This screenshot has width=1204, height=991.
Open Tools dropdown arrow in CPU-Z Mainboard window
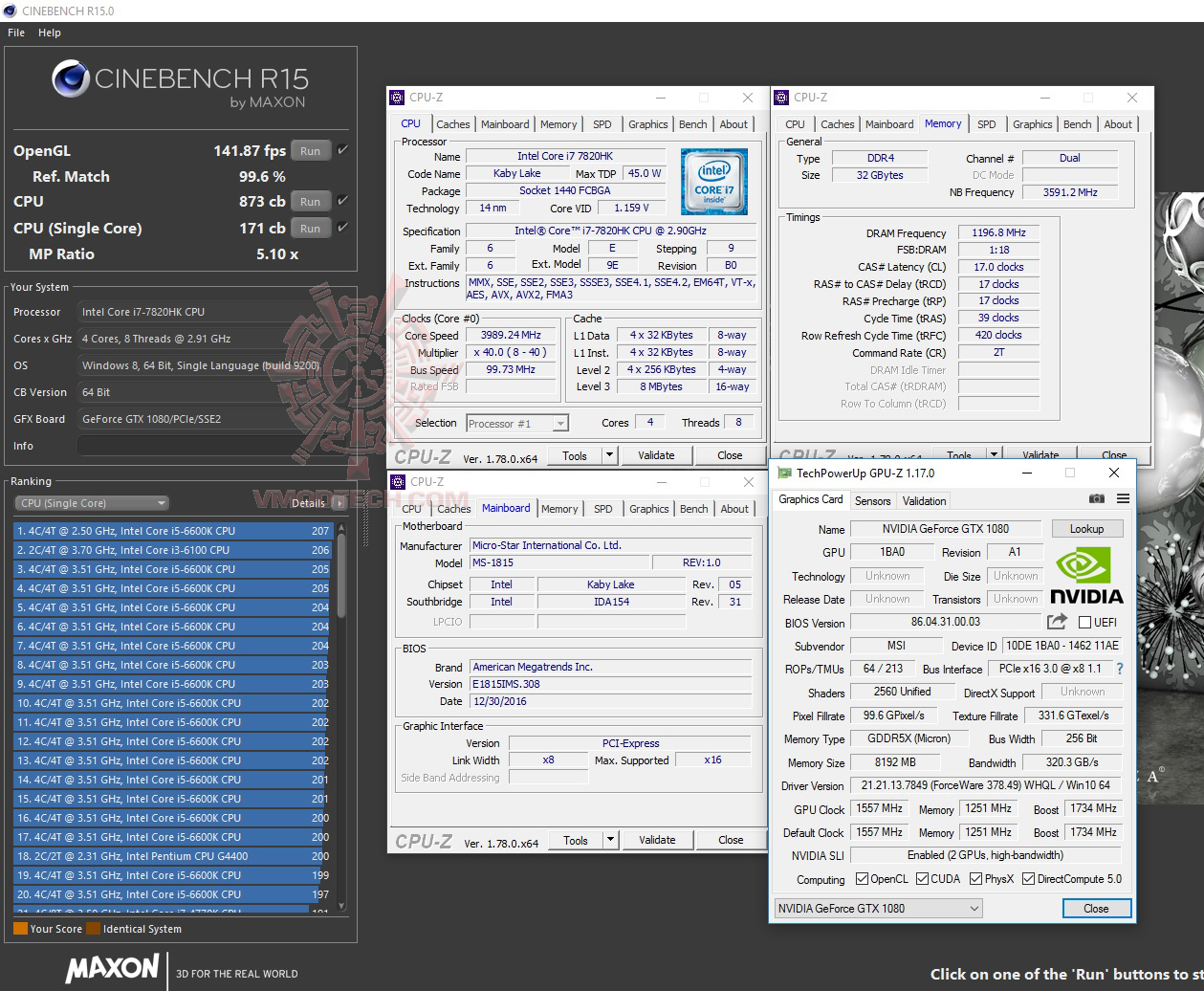coord(610,840)
